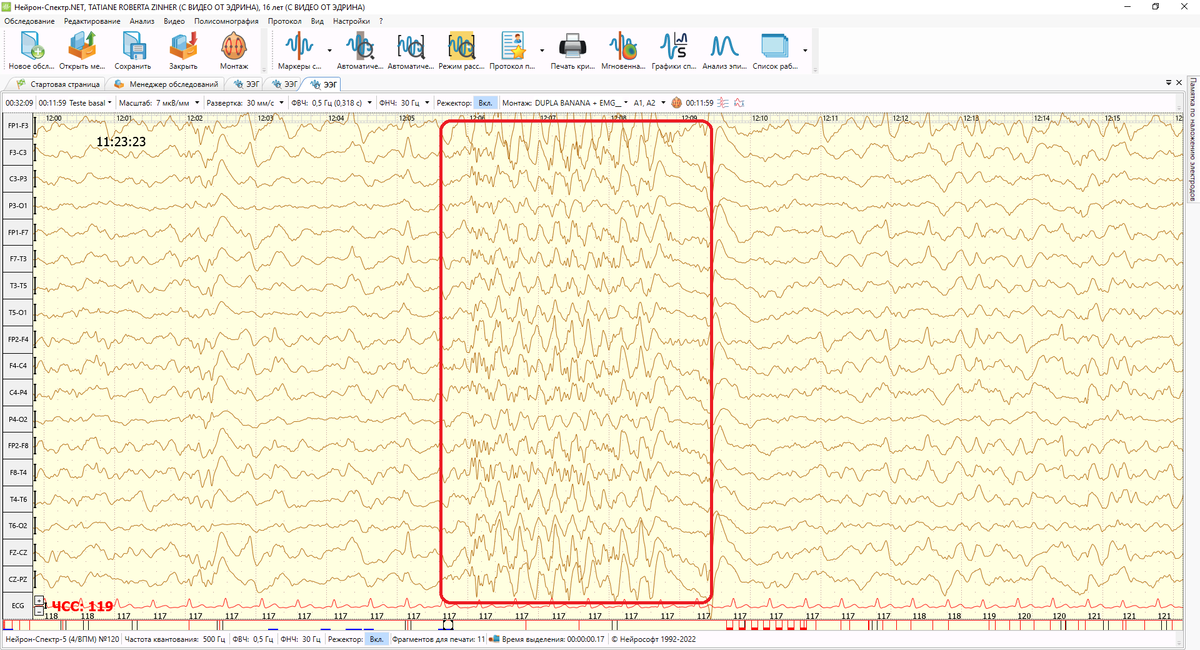The height and width of the screenshot is (650, 1200).
Task: Select the ECG channel label
Action: pyautogui.click(x=17, y=605)
